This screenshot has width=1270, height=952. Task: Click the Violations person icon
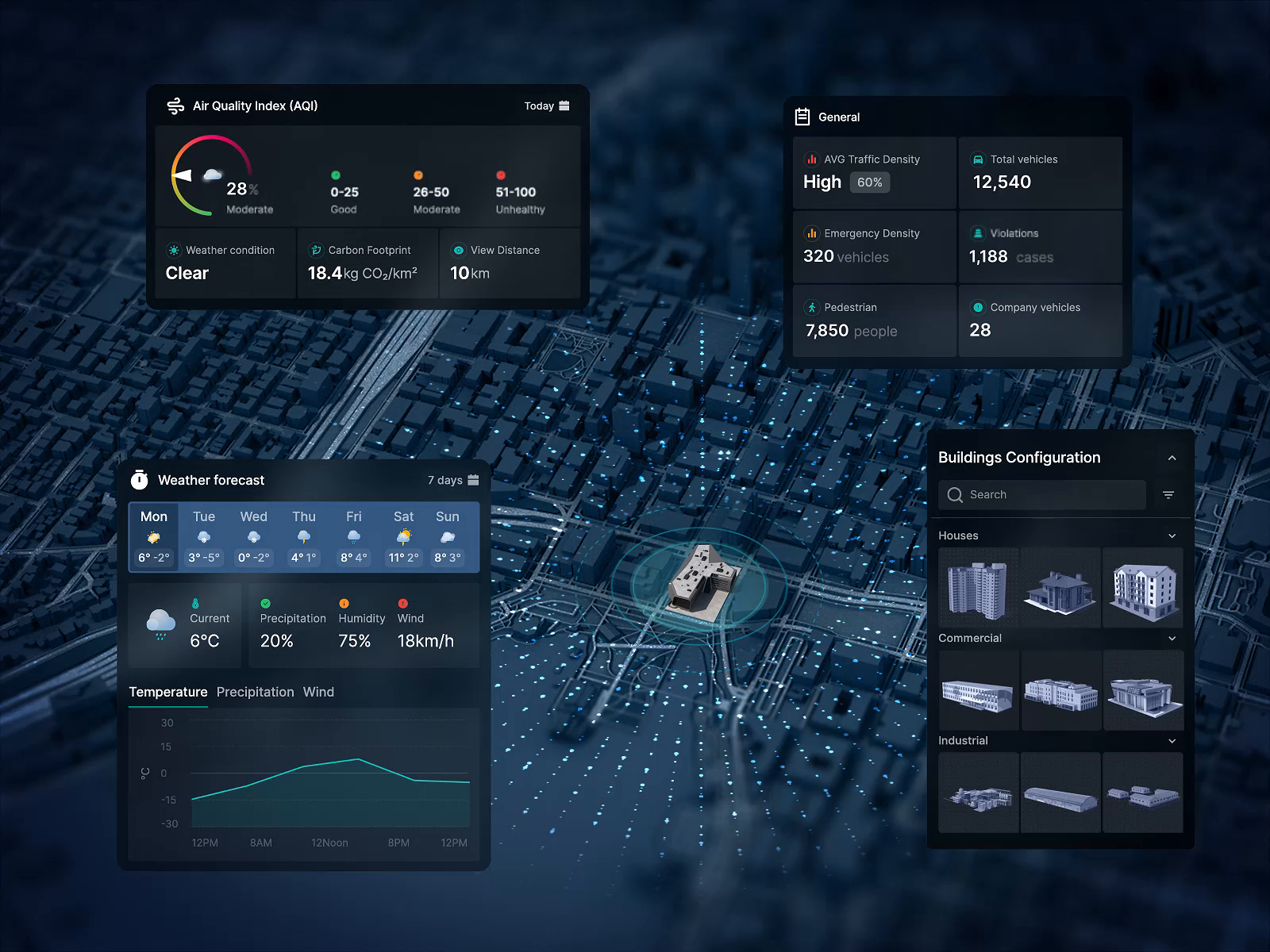[x=978, y=233]
